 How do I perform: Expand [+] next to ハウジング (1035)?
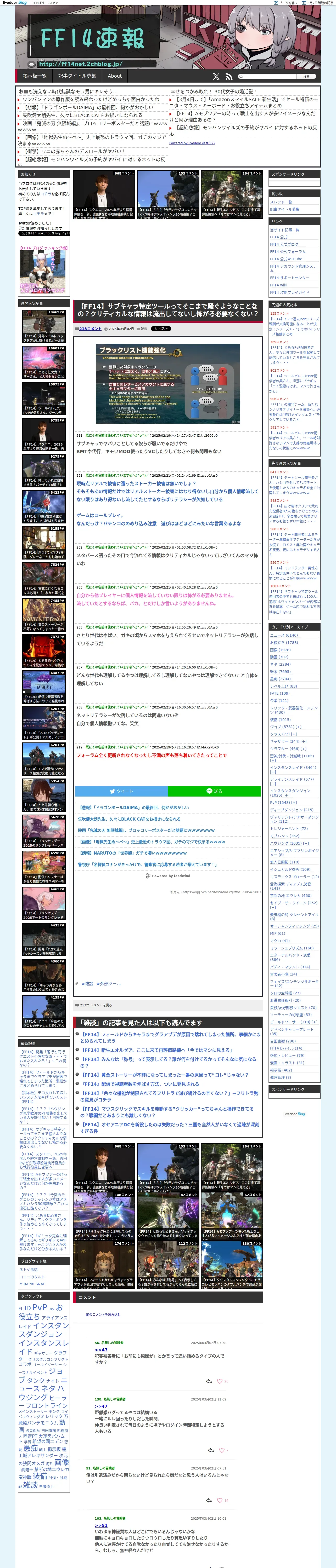[x=306, y=843]
